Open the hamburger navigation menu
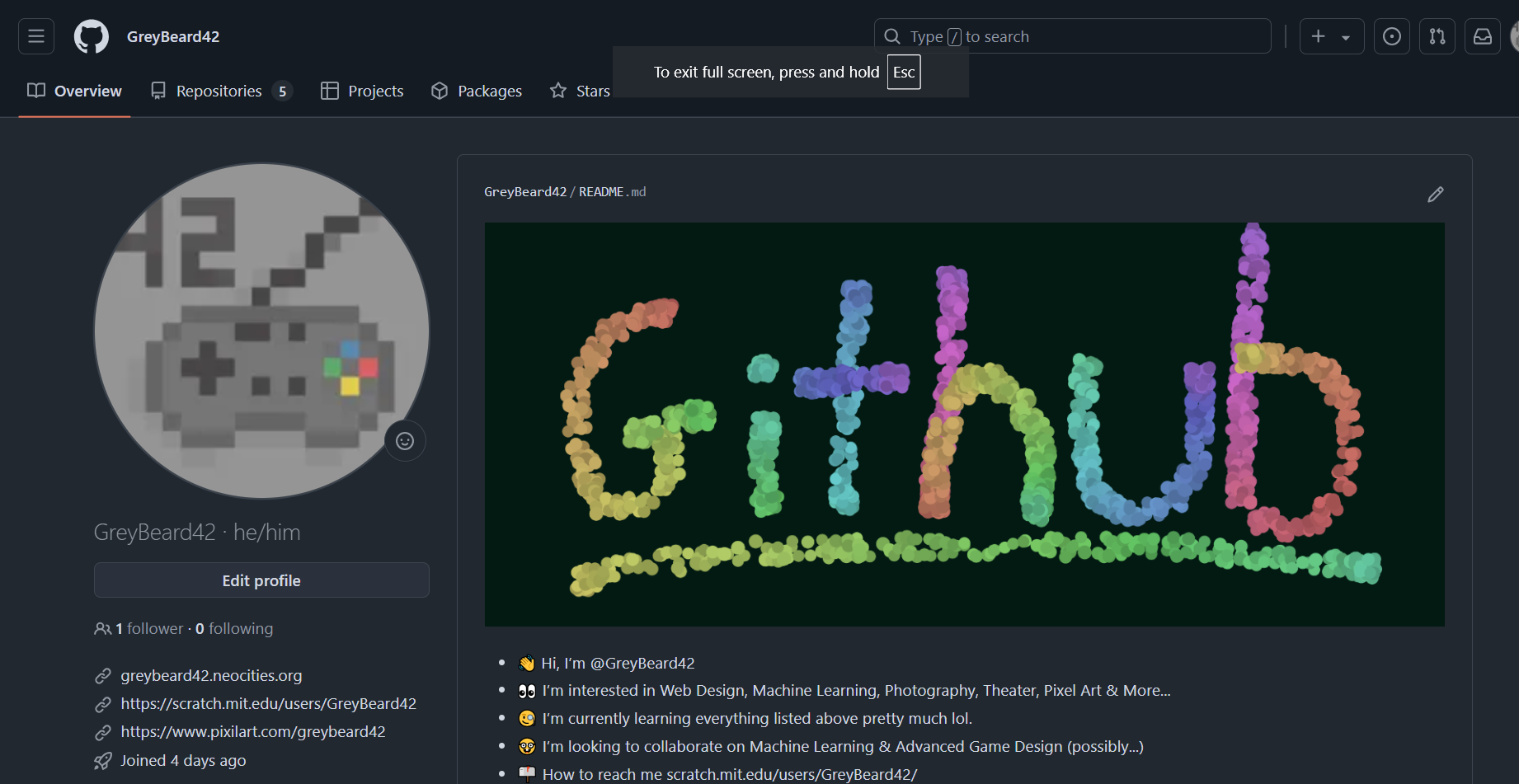The image size is (1519, 784). [36, 36]
